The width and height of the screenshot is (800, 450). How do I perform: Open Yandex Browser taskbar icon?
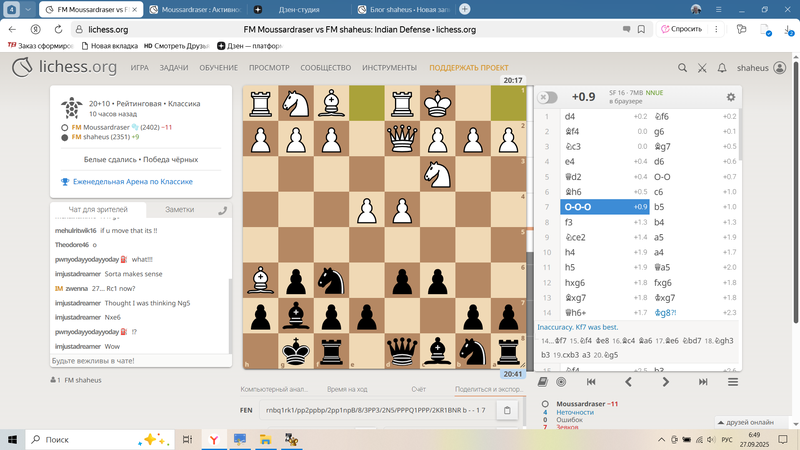pos(214,439)
